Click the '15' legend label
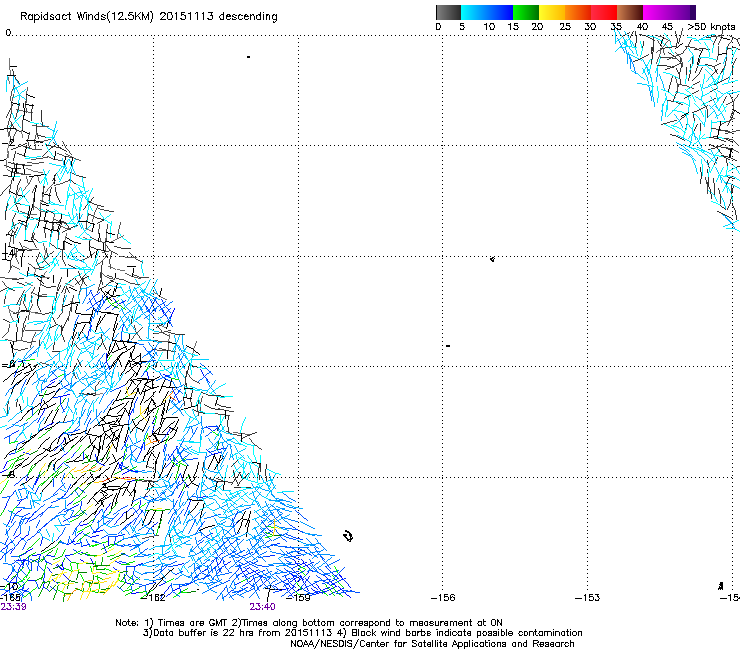The width and height of the screenshot is (740, 650). point(513,27)
